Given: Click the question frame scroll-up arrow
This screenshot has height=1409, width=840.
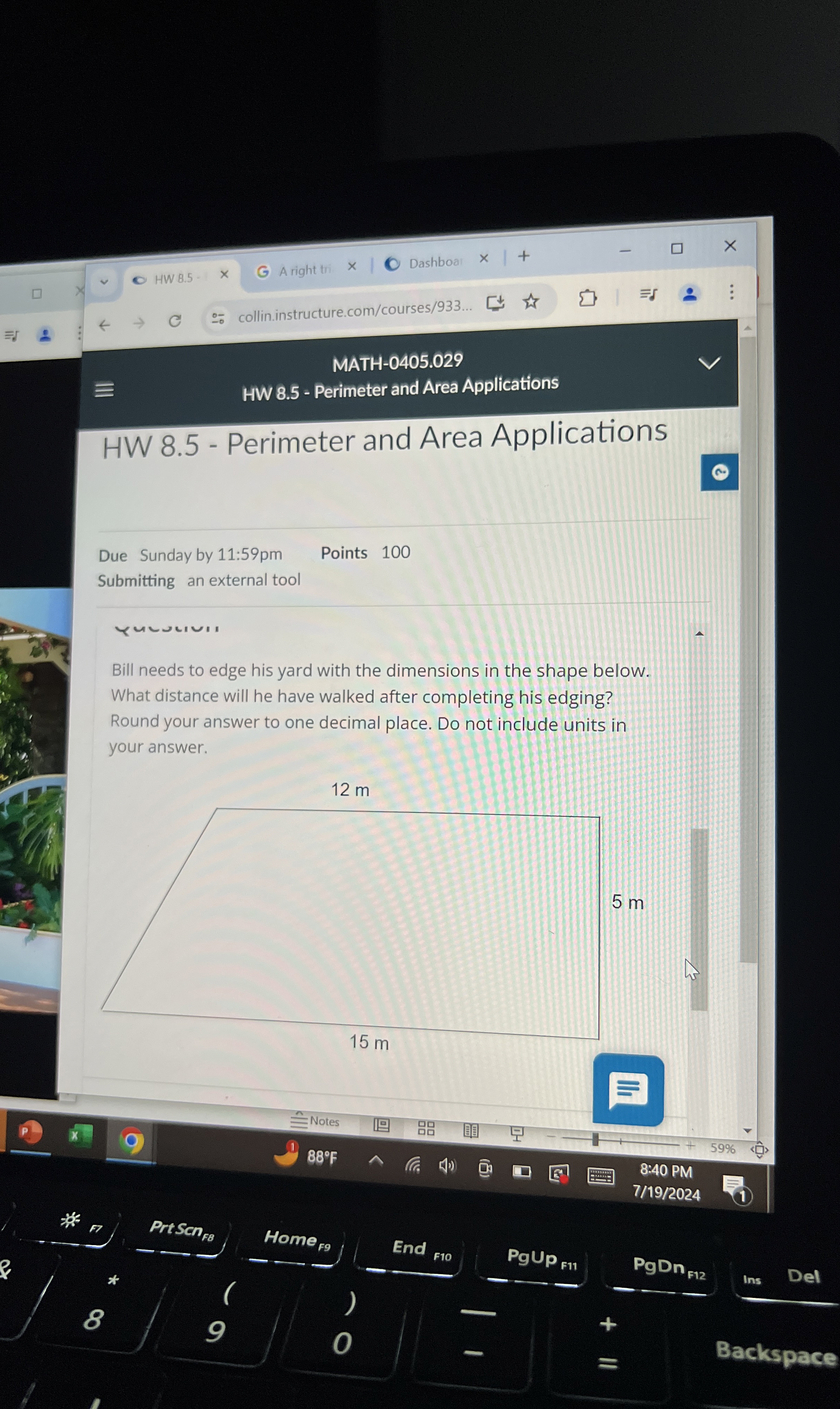Looking at the screenshot, I should 700,634.
